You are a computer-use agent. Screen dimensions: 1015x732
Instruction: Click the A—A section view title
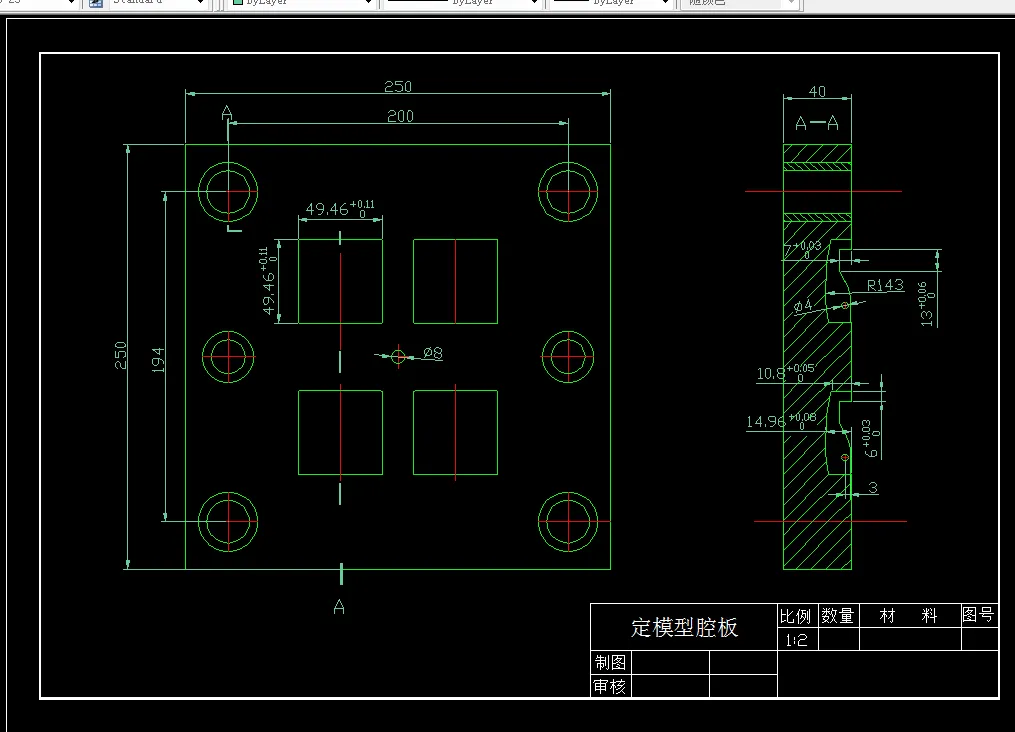coord(816,123)
